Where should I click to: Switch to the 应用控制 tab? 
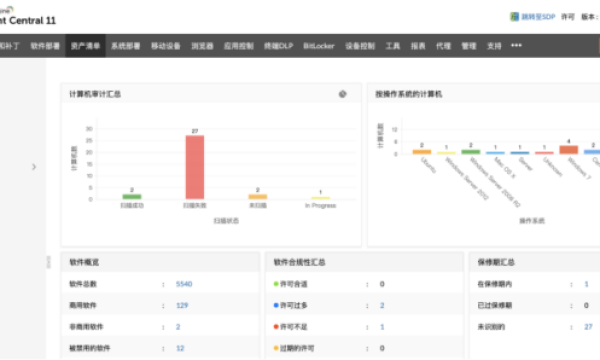click(x=238, y=46)
